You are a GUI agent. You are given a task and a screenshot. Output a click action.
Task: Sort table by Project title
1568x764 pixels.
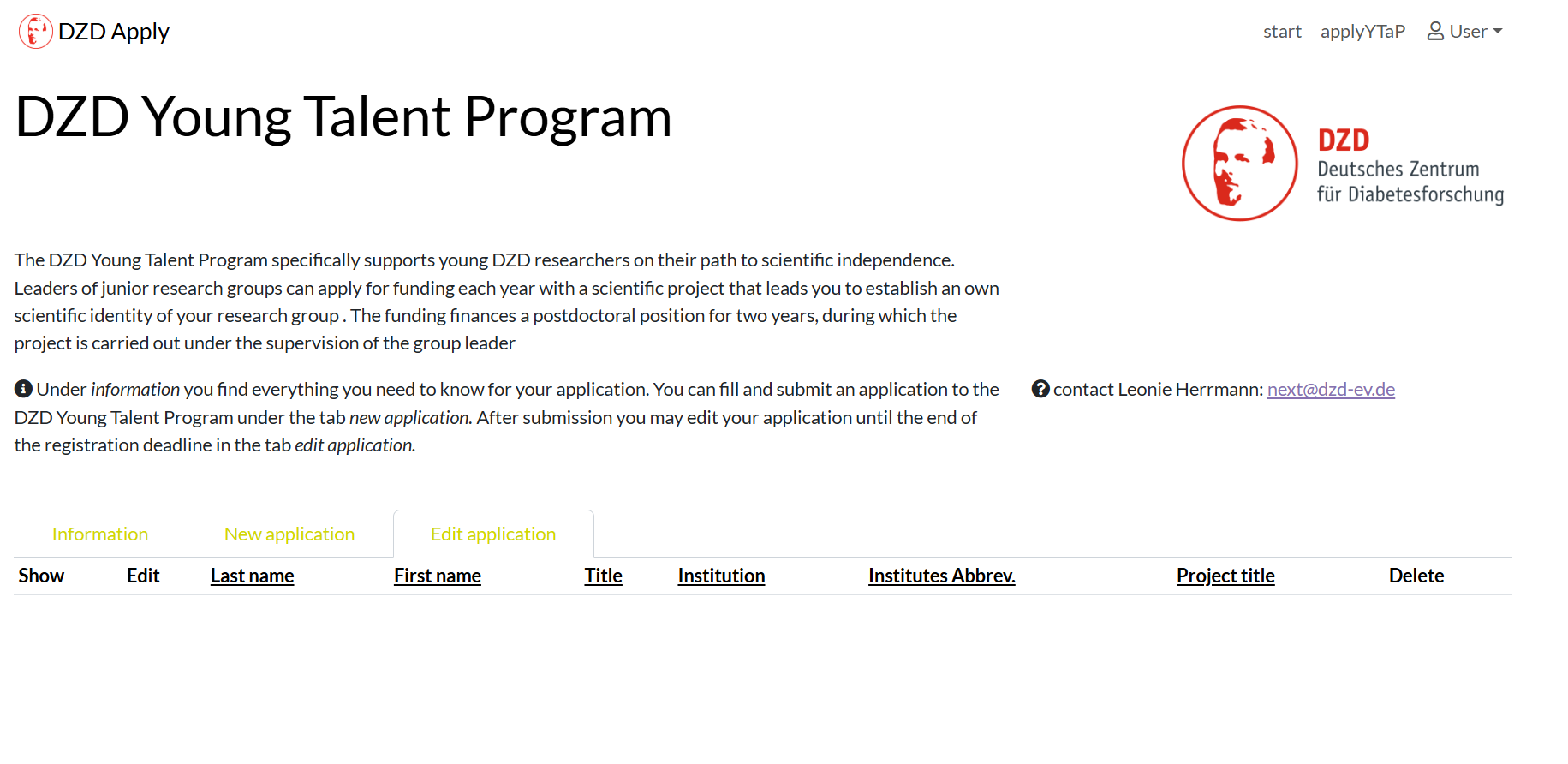1225,576
